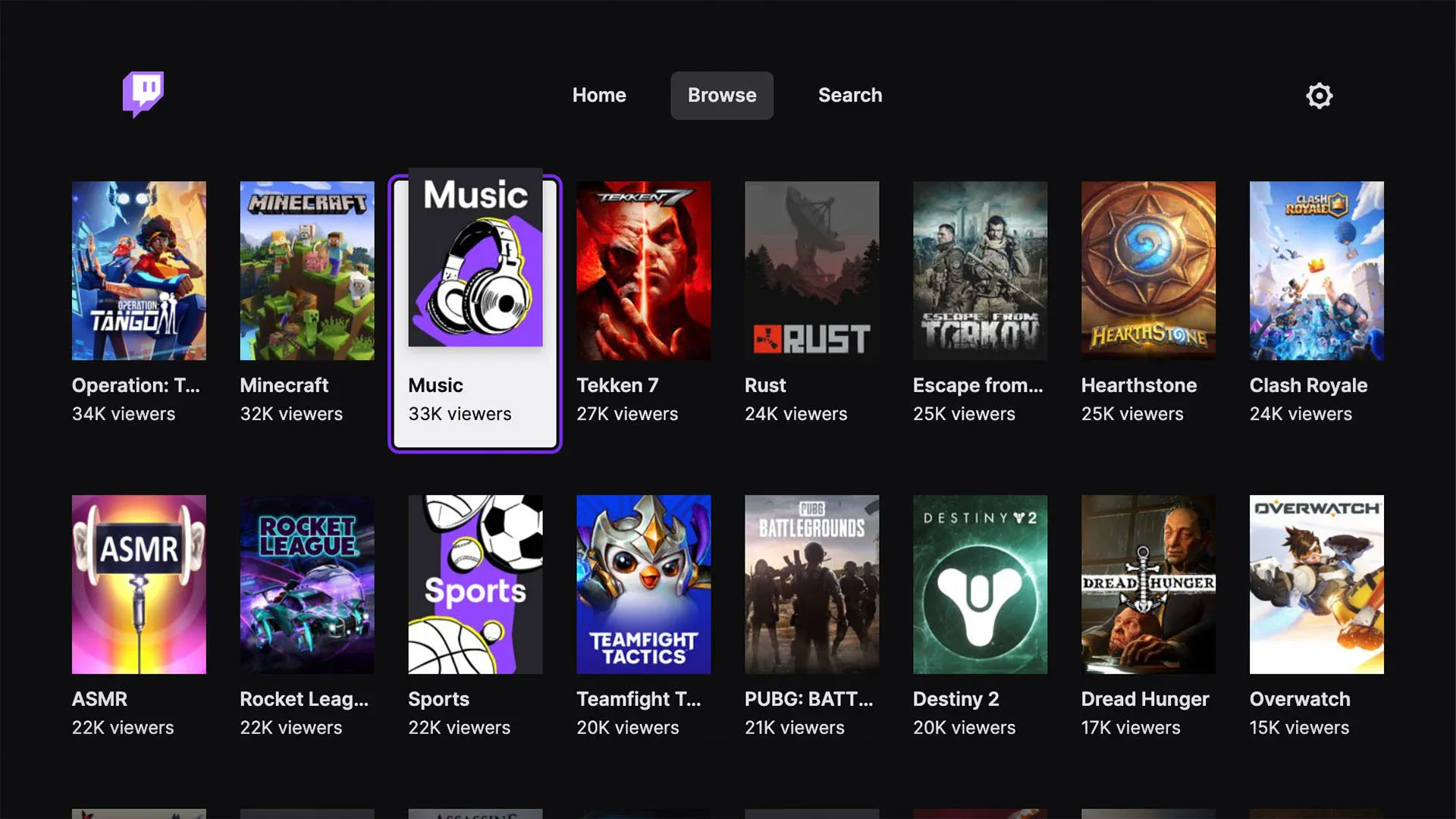The width and height of the screenshot is (1456, 819).
Task: Click the Clash Royale category tile
Action: (x=1316, y=270)
